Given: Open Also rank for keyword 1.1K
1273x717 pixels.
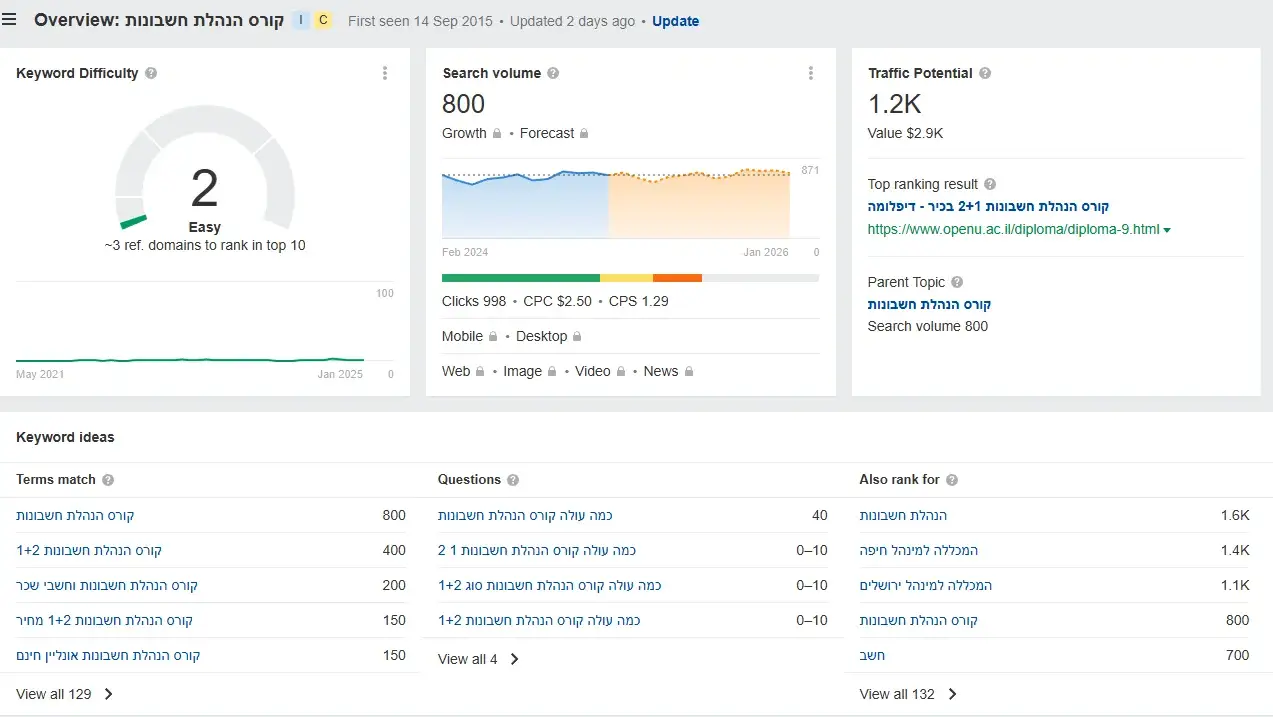Looking at the screenshot, I should [926, 585].
